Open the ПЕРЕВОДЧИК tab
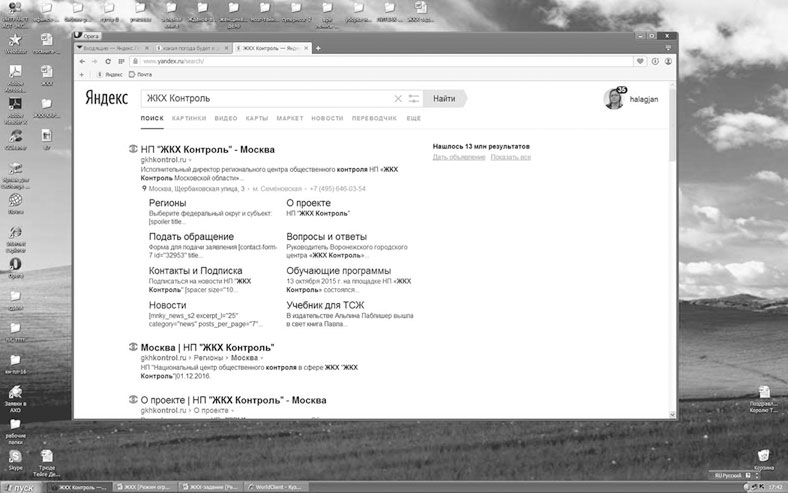This screenshot has height=493, width=788. 374,118
